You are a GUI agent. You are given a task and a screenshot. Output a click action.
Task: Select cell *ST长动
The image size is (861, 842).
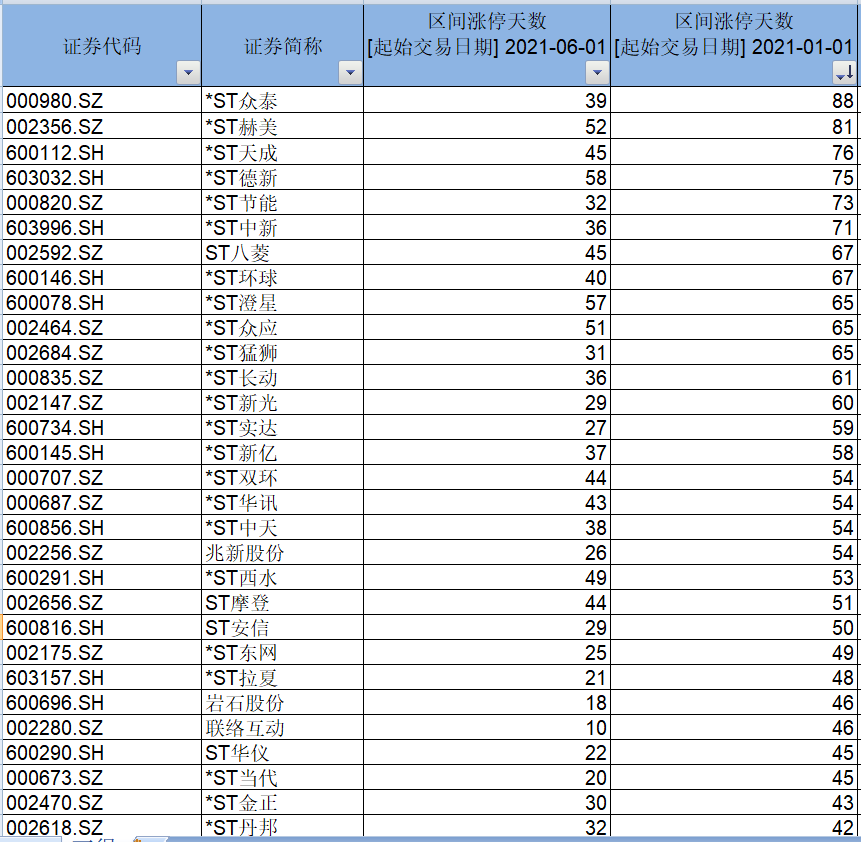[283, 377]
